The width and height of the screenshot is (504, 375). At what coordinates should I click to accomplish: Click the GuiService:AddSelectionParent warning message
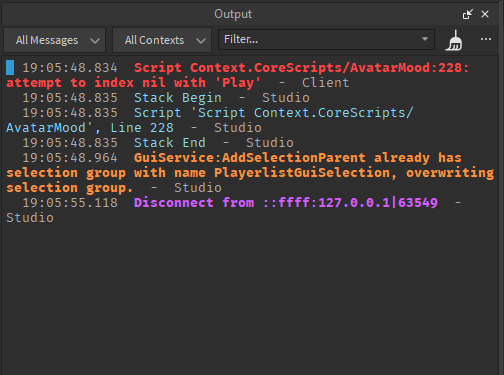(x=250, y=173)
